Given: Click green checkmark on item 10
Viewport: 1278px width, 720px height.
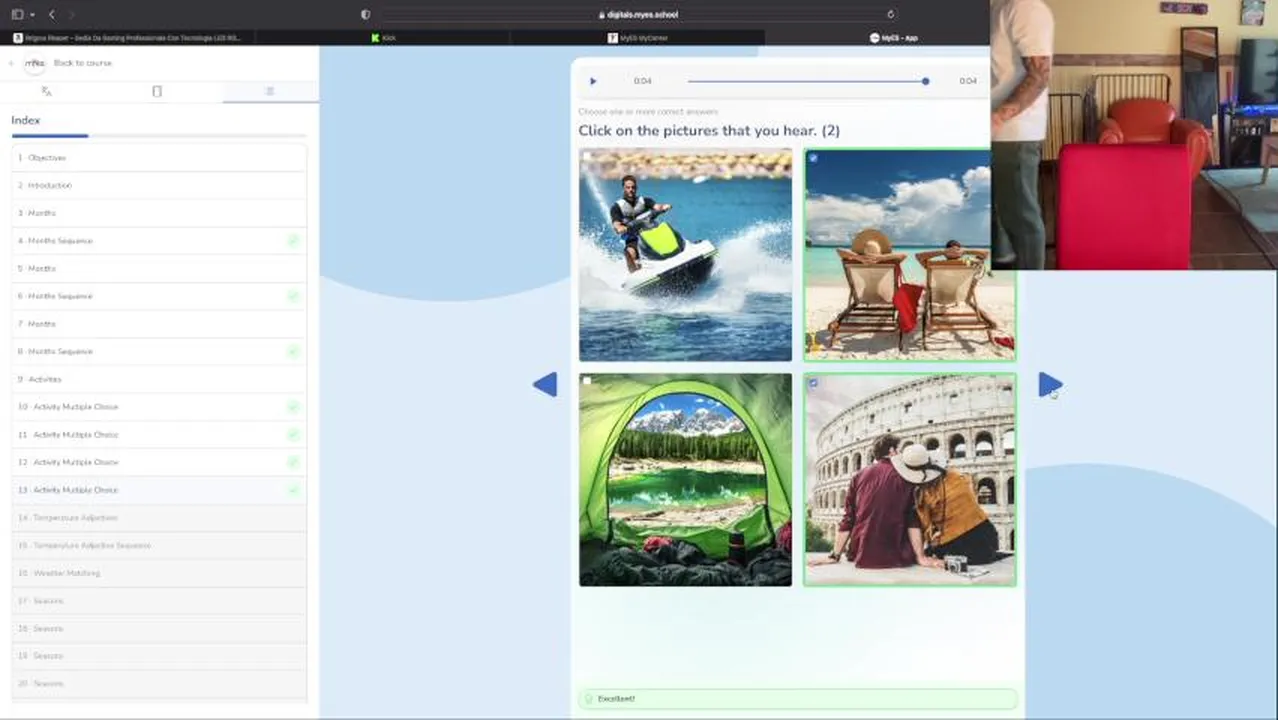Looking at the screenshot, I should [293, 407].
